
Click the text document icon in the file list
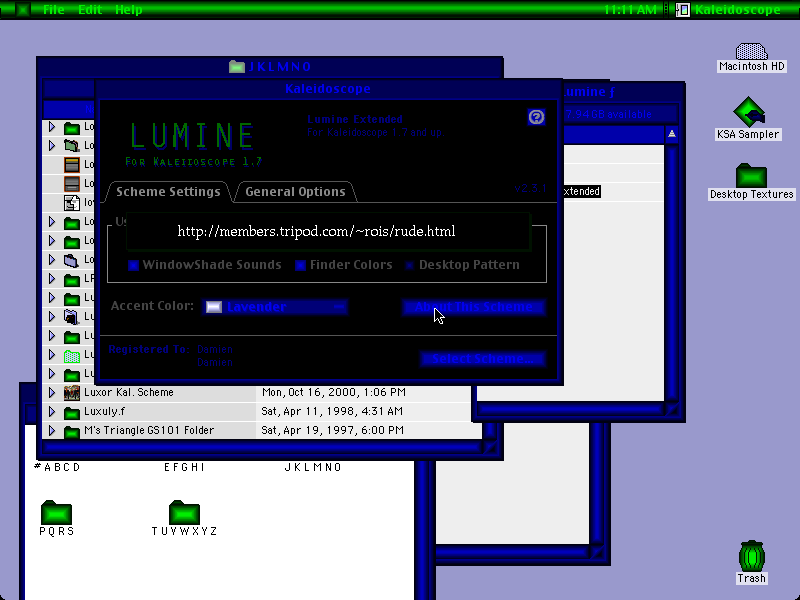click(71, 203)
